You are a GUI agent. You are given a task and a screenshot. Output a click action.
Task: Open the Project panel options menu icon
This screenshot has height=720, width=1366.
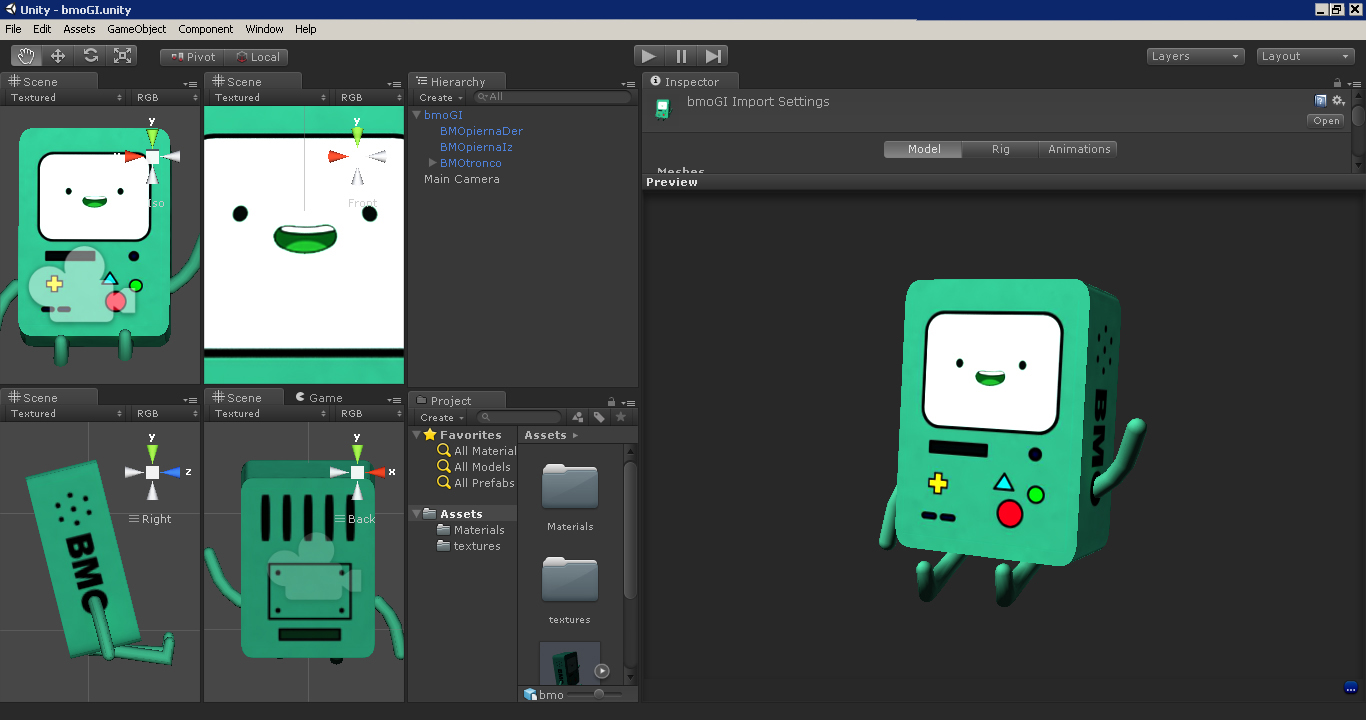628,402
